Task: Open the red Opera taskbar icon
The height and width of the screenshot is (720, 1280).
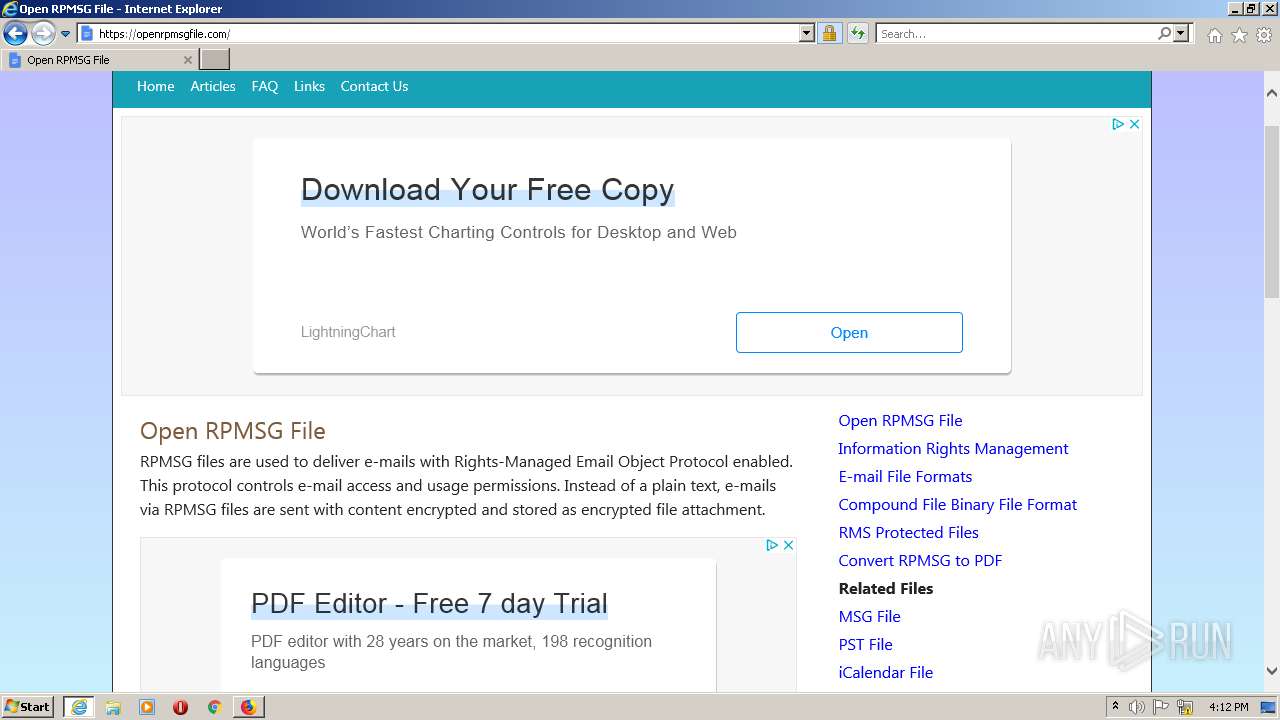Action: point(180,707)
